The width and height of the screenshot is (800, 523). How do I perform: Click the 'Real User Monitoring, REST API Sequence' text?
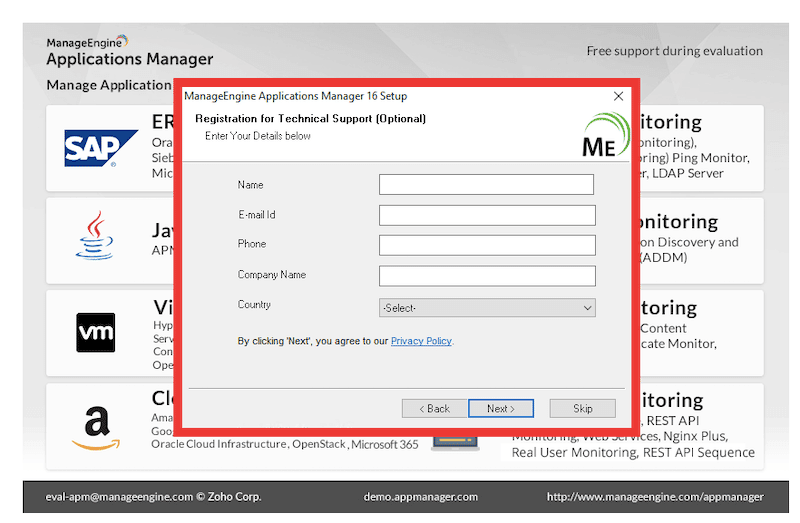point(633,453)
